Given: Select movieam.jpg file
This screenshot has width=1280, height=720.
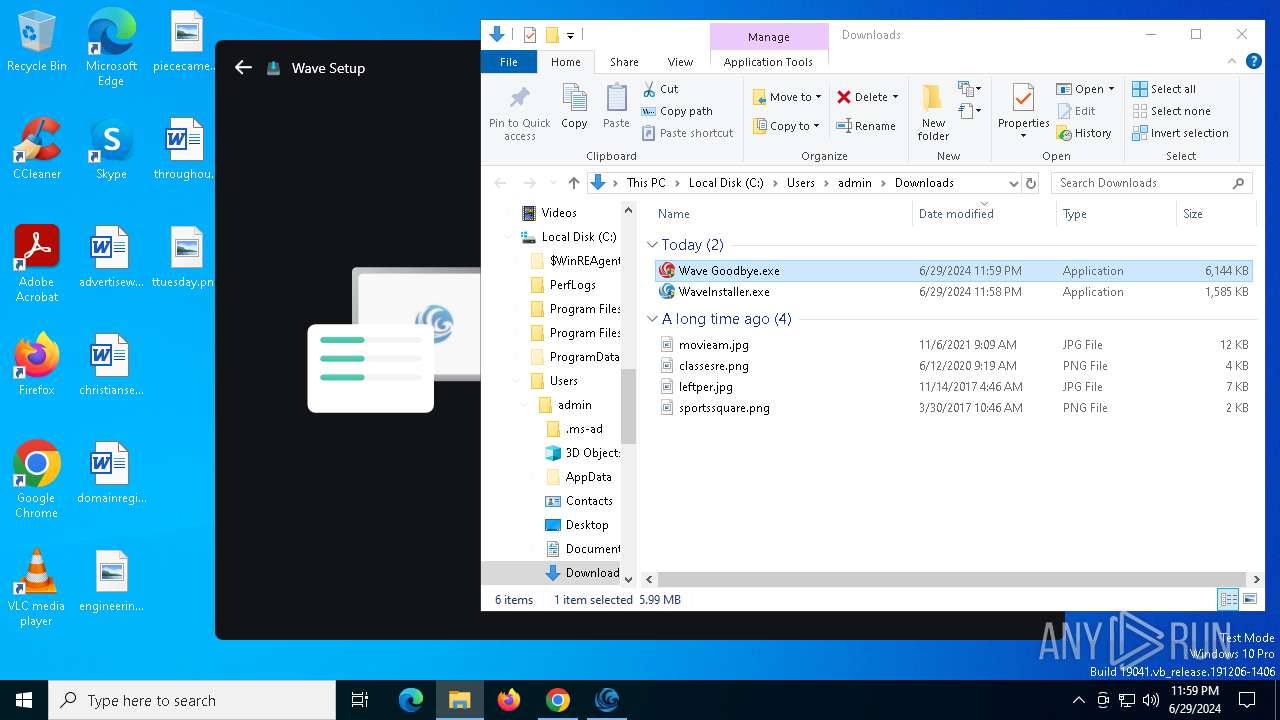Looking at the screenshot, I should 714,345.
